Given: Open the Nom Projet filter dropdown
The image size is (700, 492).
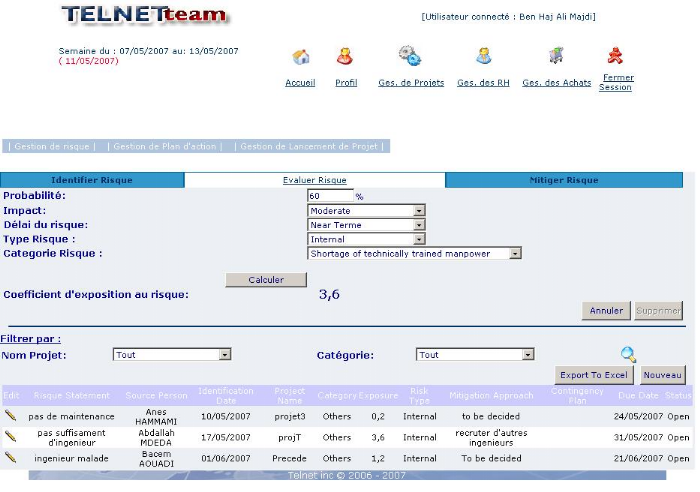Looking at the screenshot, I should [225, 354].
